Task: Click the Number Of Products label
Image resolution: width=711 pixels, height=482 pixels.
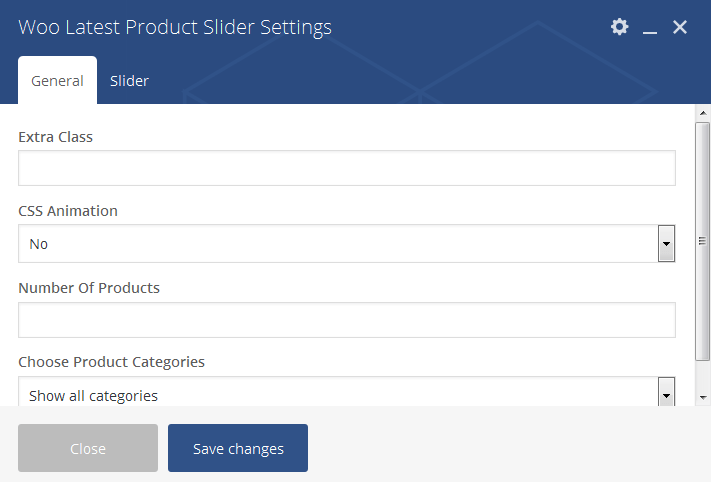Action: coord(89,288)
